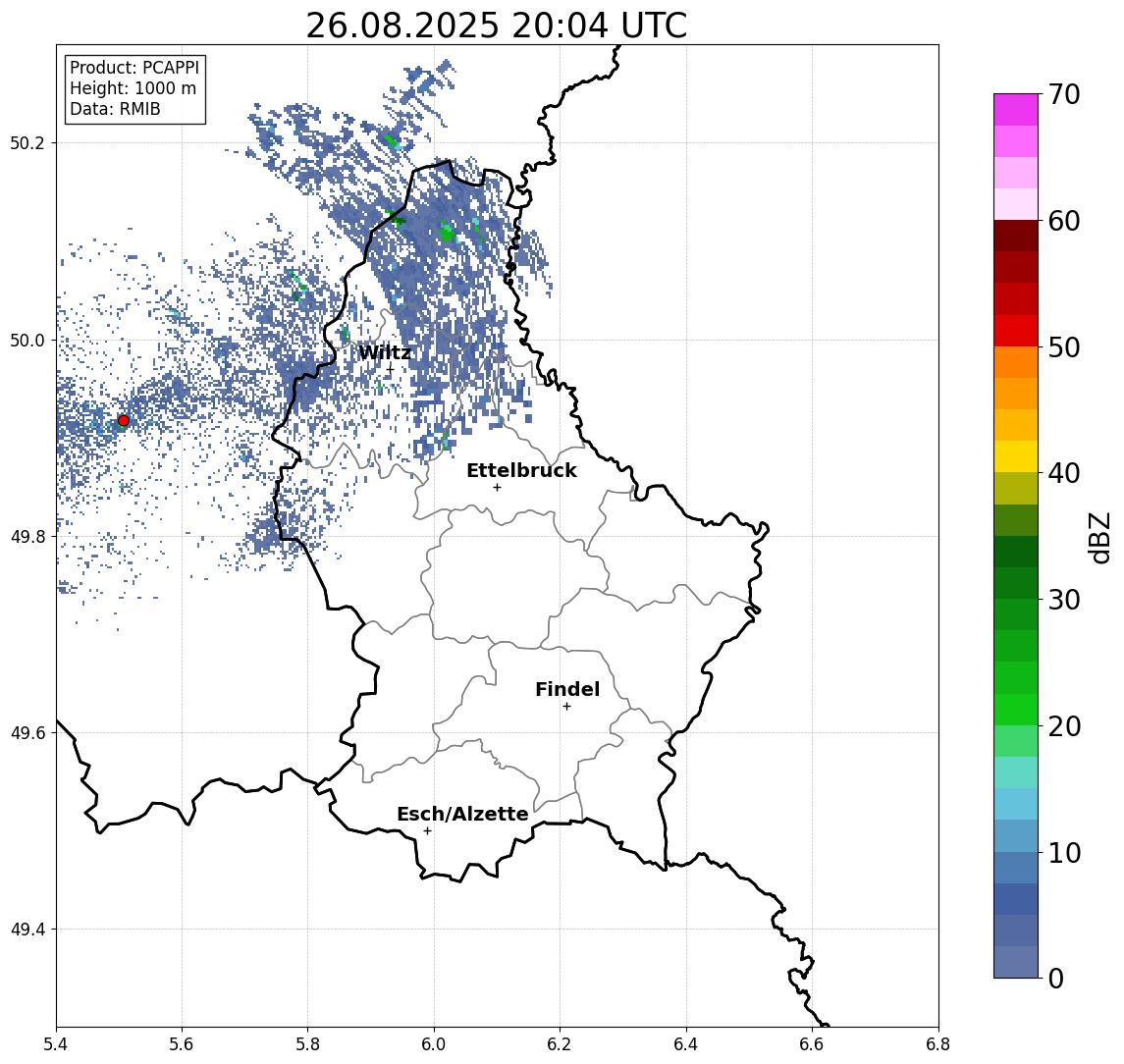Click the colorbar tick label 10
Image resolution: width=1124 pixels, height=1064 pixels.
click(1064, 852)
